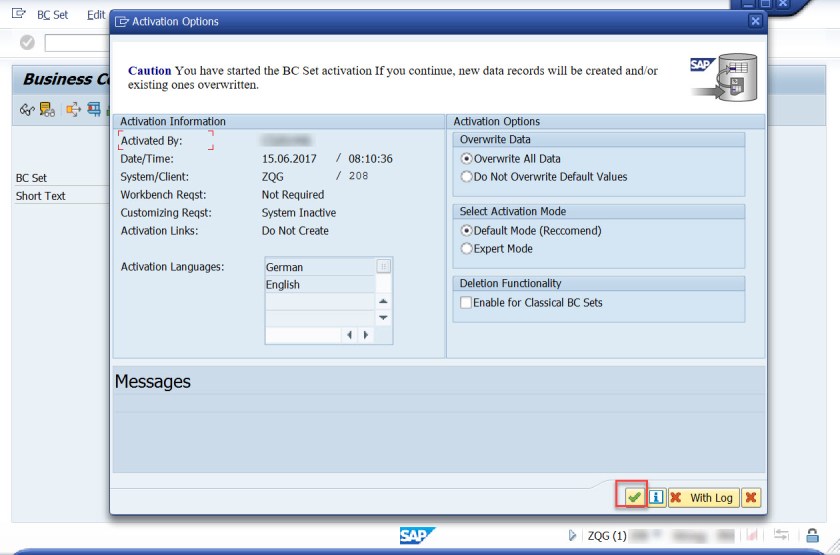Viewport: 840px width, 555px height.
Task: Choose Expert Mode activation option
Action: point(466,249)
